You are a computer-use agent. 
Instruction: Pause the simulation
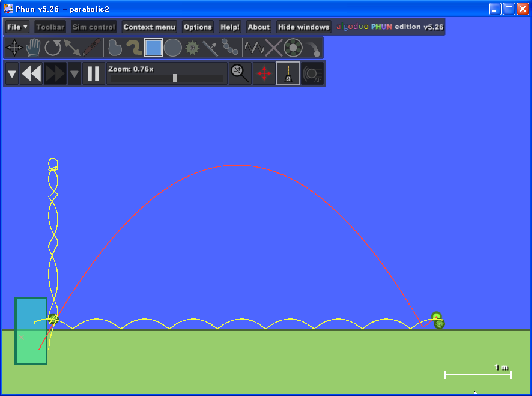tap(93, 73)
